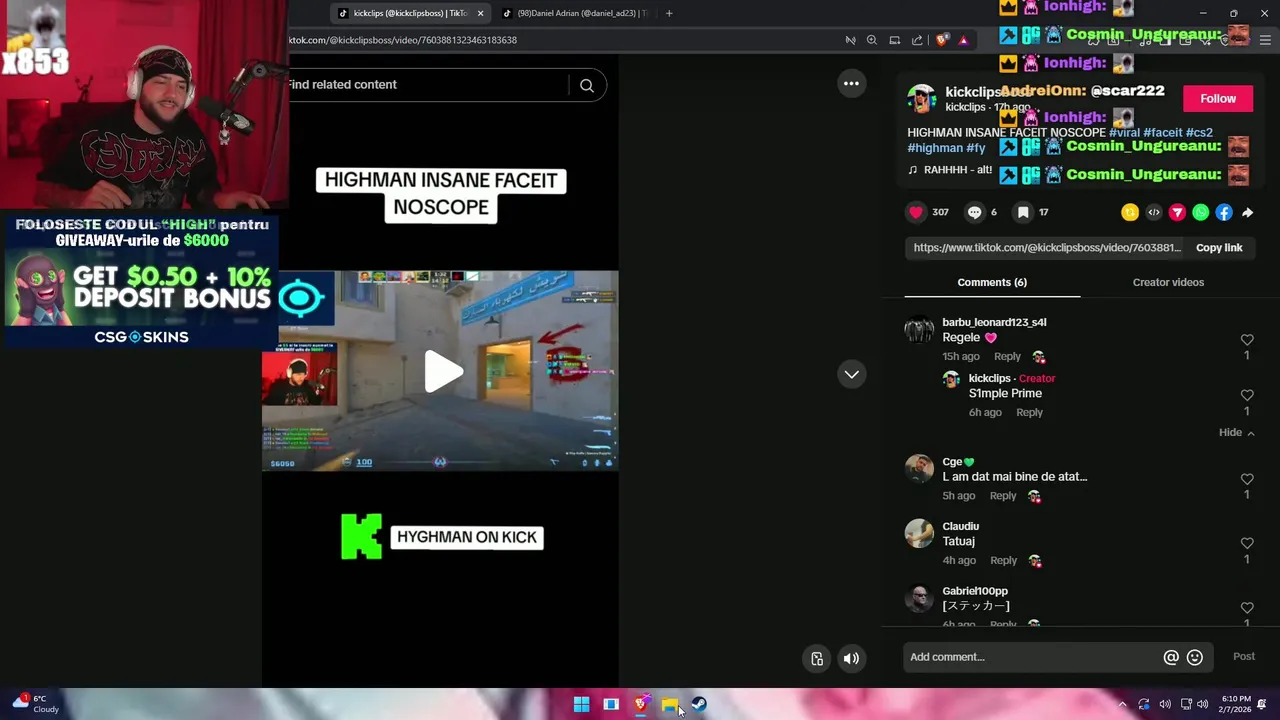Save video with the bookmark icon
Image resolution: width=1280 pixels, height=720 pixels.
point(1023,212)
